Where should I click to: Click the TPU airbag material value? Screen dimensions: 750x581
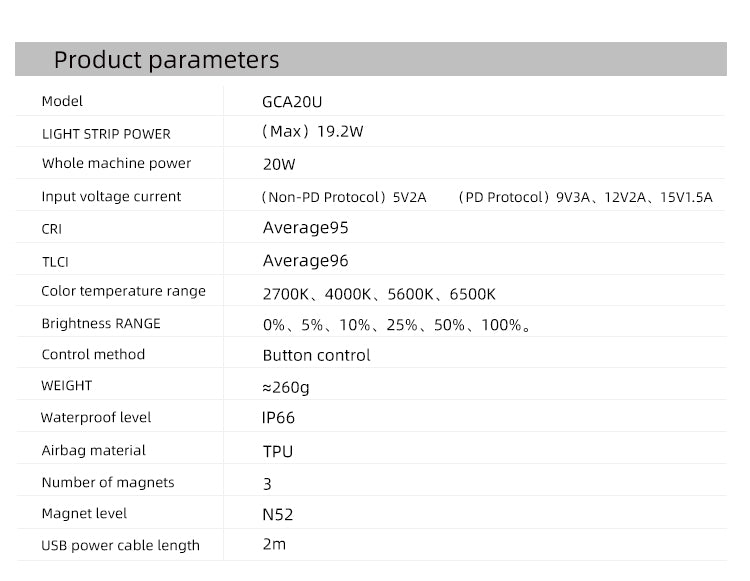click(x=278, y=451)
